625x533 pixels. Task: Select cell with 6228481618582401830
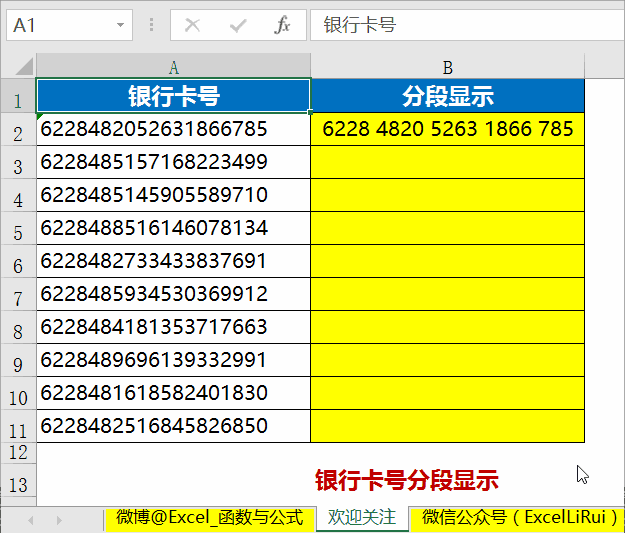(173, 393)
